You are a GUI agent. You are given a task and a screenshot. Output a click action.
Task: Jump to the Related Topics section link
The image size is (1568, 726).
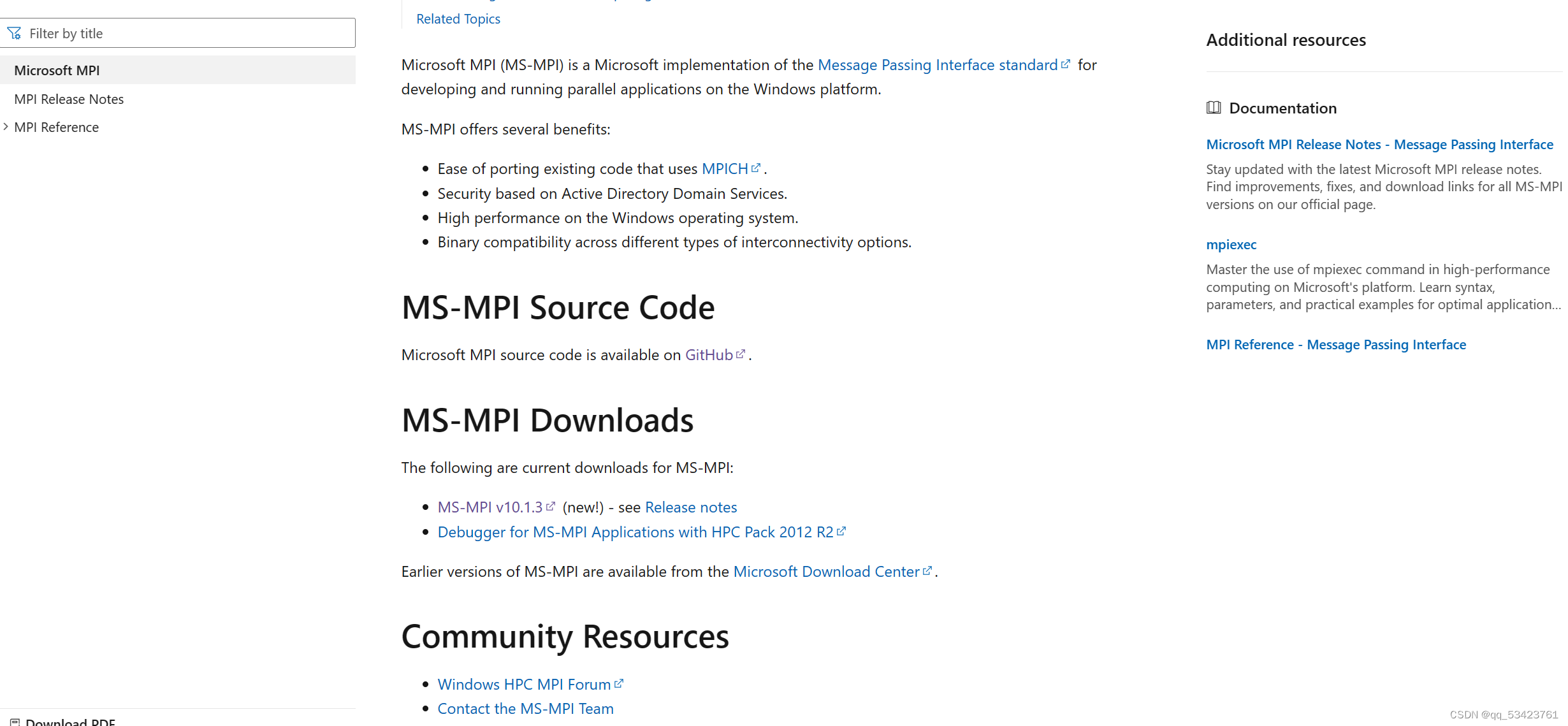point(458,18)
